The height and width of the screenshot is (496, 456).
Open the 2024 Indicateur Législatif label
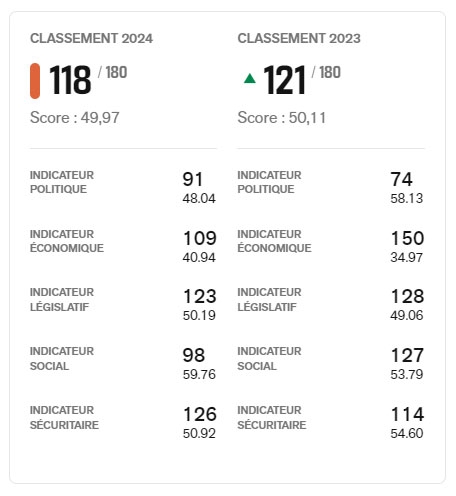pyautogui.click(x=62, y=299)
